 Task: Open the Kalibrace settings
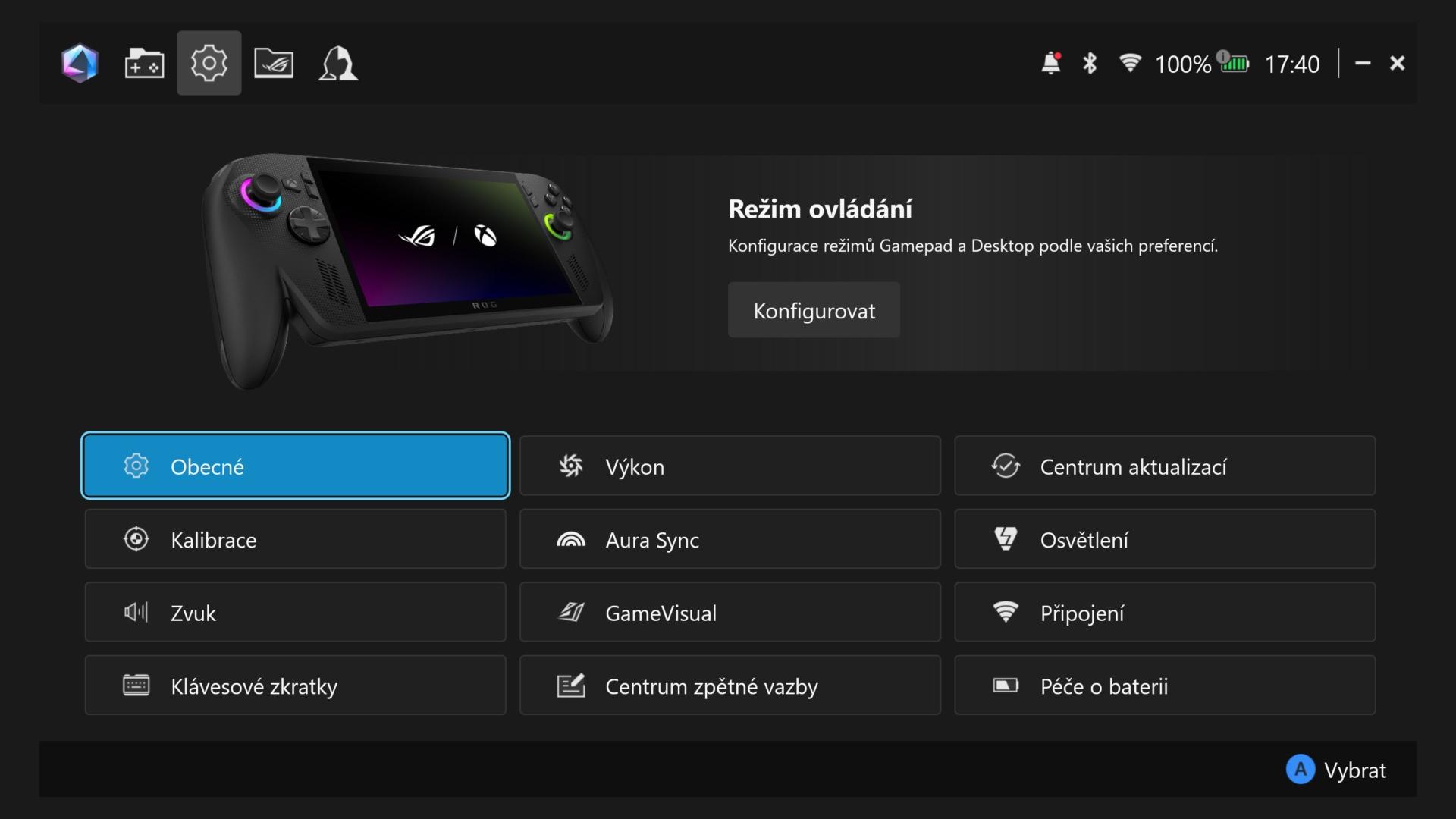(x=296, y=539)
